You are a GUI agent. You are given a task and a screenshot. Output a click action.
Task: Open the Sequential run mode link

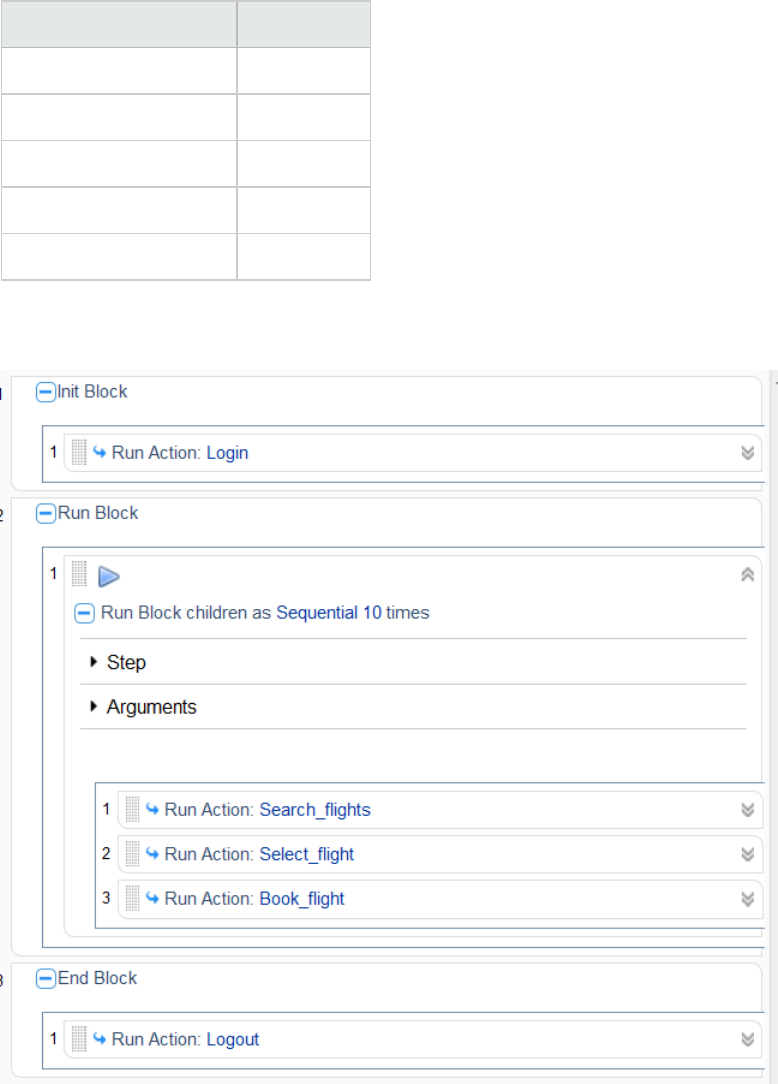tap(316, 613)
